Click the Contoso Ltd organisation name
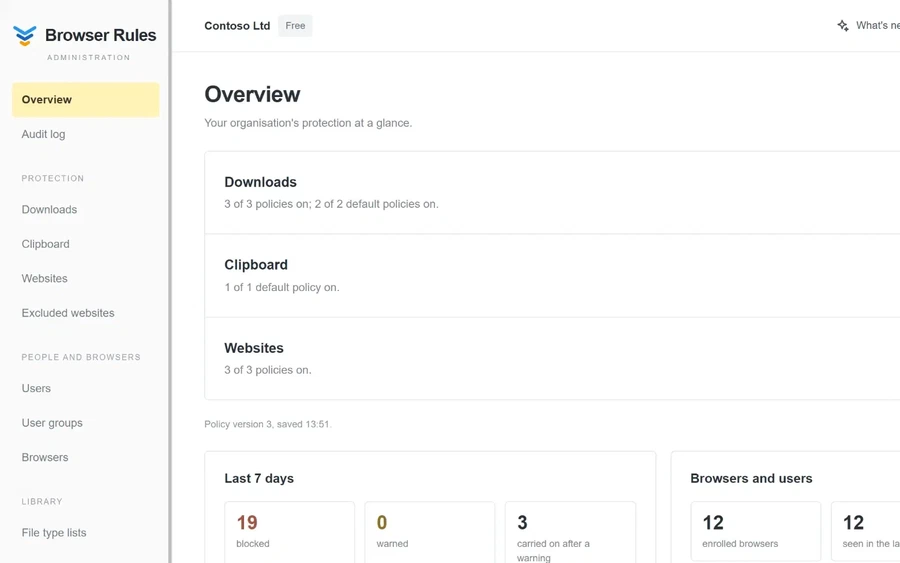The height and width of the screenshot is (563, 900). pos(237,26)
